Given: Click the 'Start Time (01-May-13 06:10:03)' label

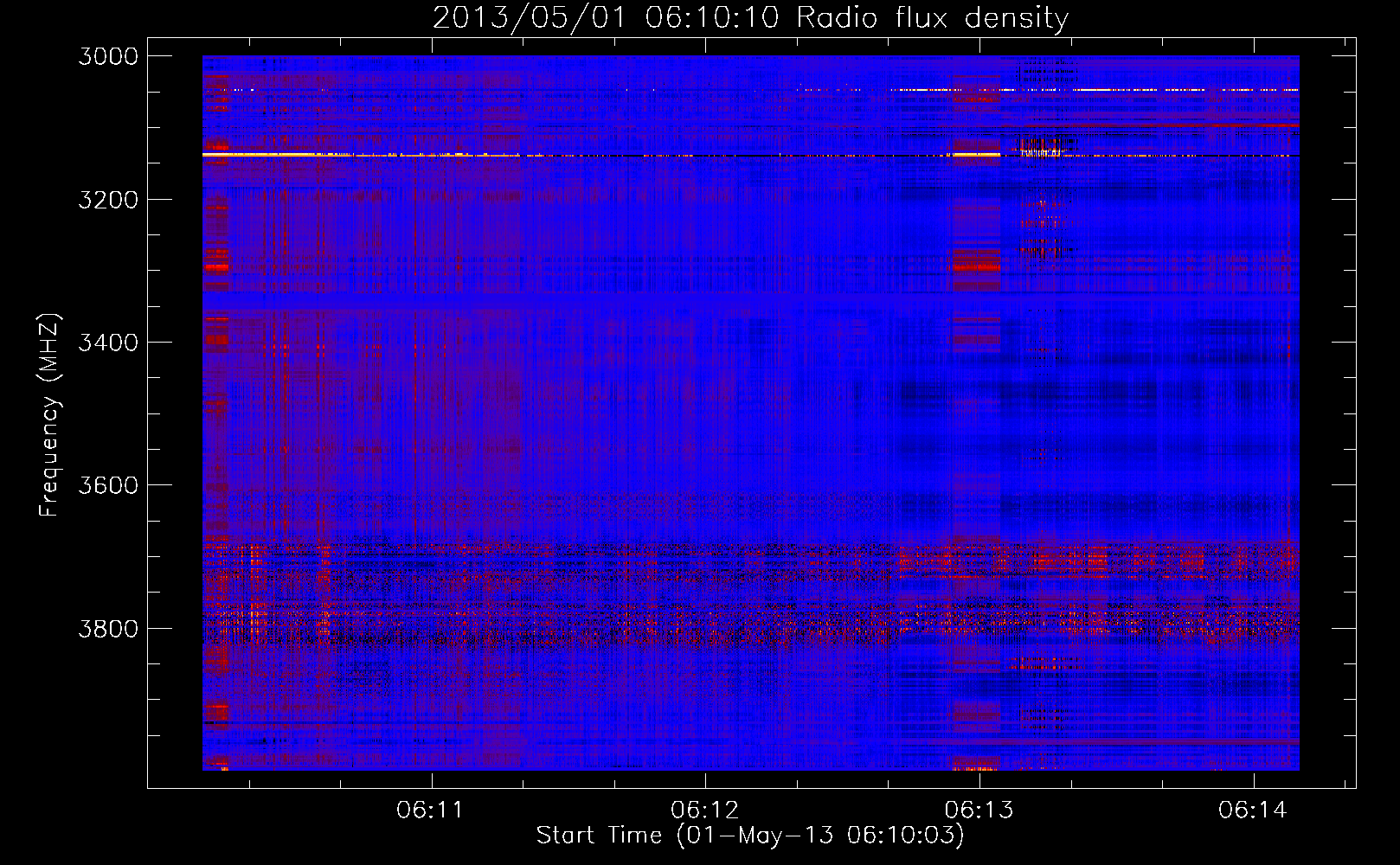Looking at the screenshot, I should (x=750, y=836).
